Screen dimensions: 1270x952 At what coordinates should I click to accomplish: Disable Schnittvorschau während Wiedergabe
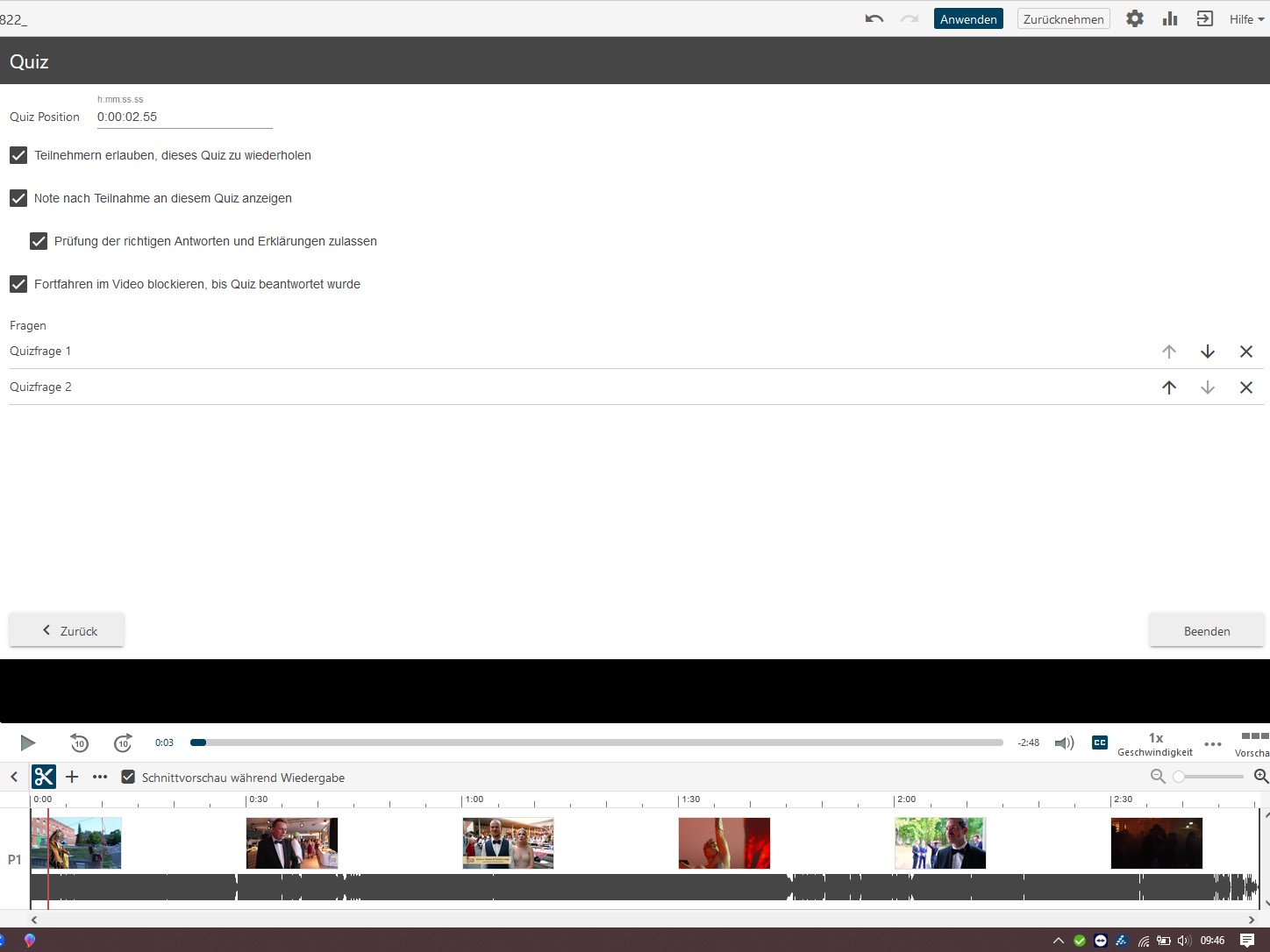128,778
